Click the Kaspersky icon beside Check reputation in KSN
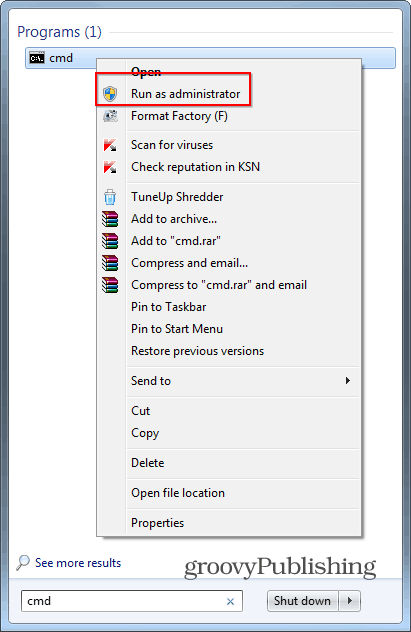The image size is (411, 632). pos(110,167)
